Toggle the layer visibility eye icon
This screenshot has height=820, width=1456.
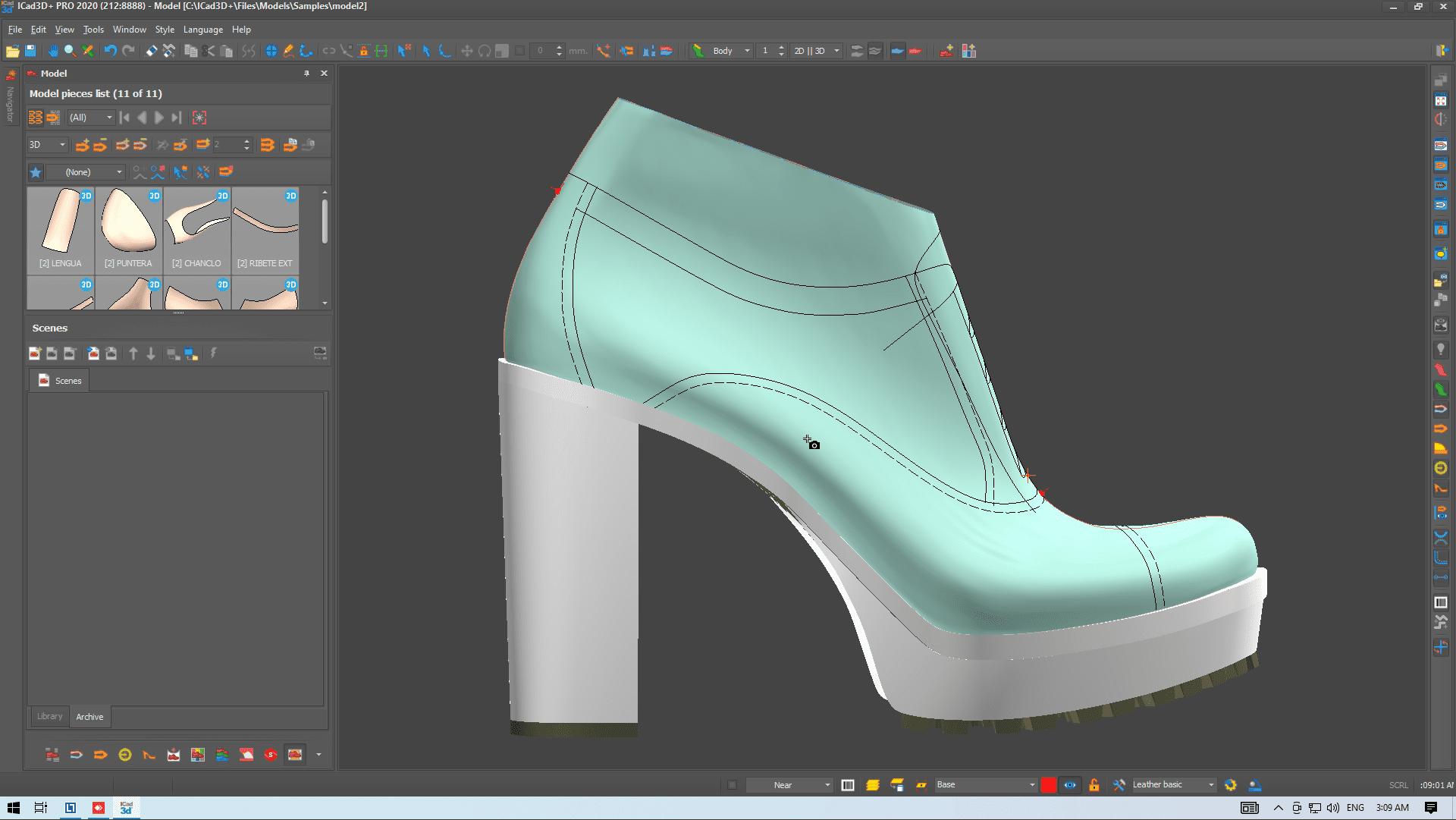click(x=1069, y=785)
